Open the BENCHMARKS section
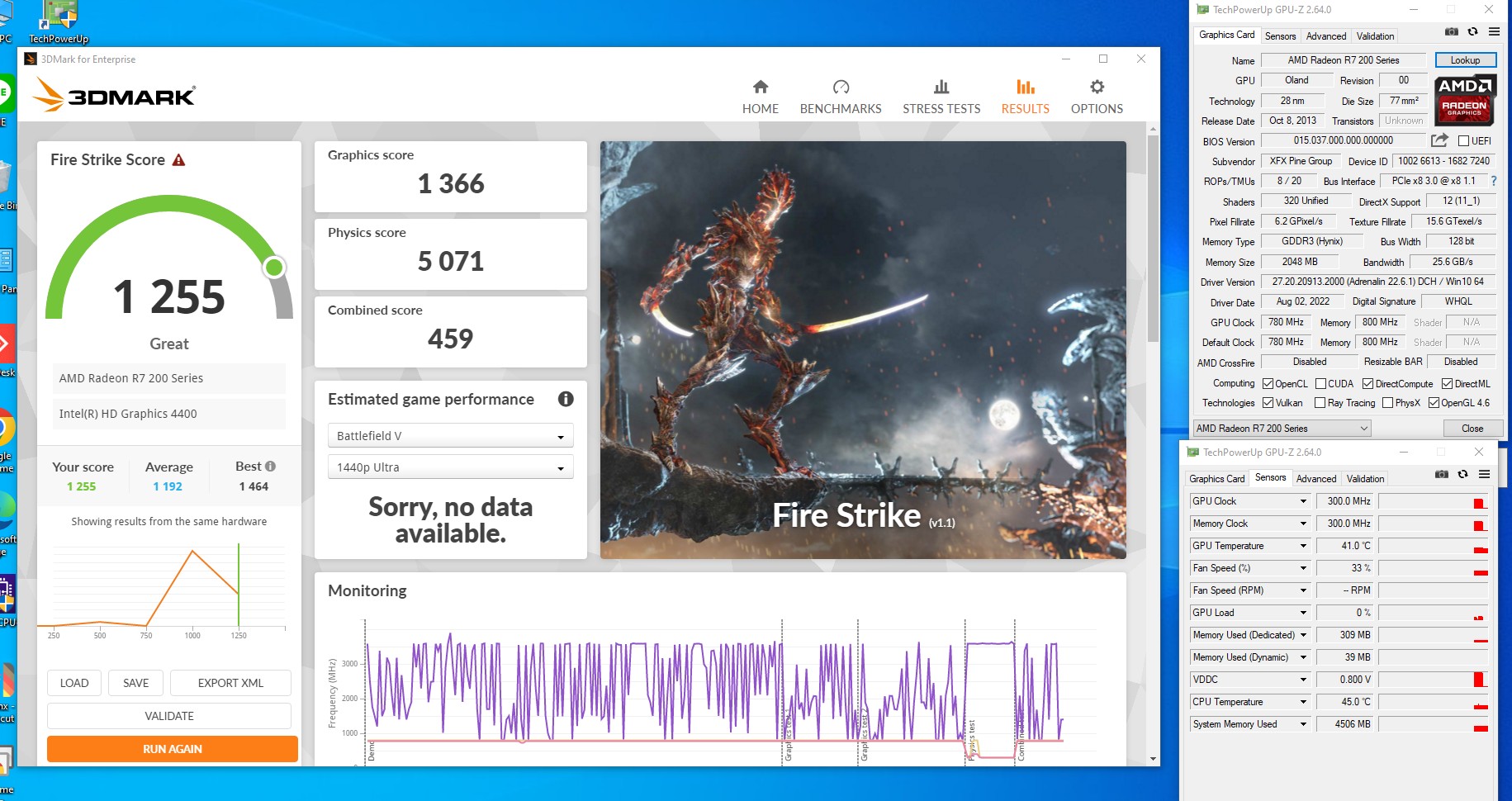Viewport: 1512px width, 801px height. tap(841, 97)
